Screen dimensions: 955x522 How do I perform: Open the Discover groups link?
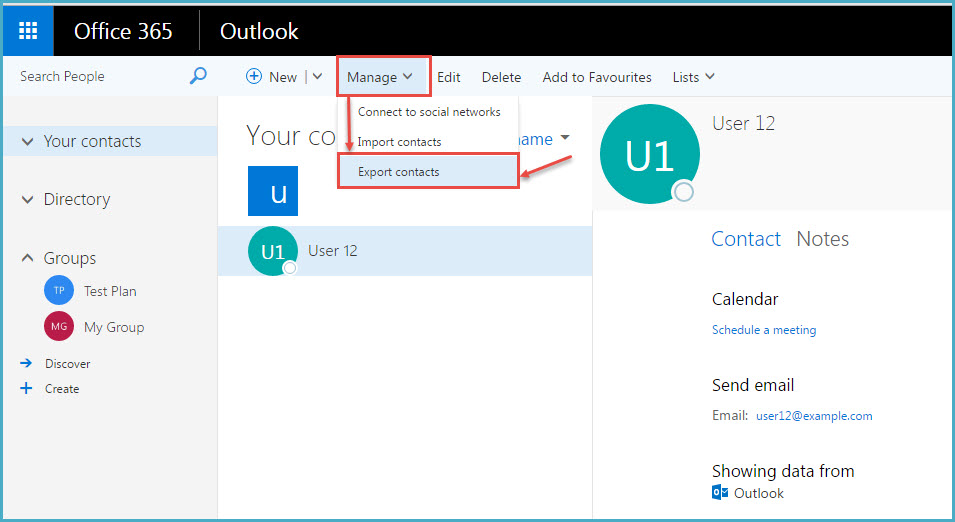[68, 364]
